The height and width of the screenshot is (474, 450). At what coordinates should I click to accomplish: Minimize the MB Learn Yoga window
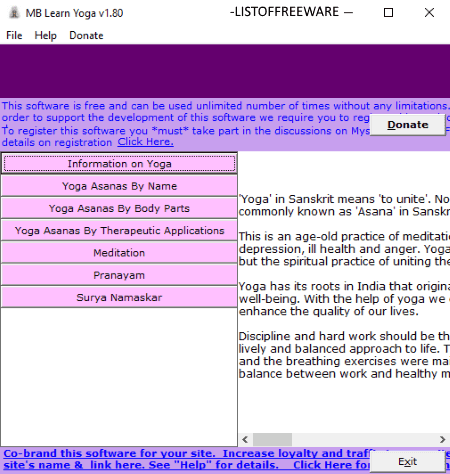[x=348, y=13]
